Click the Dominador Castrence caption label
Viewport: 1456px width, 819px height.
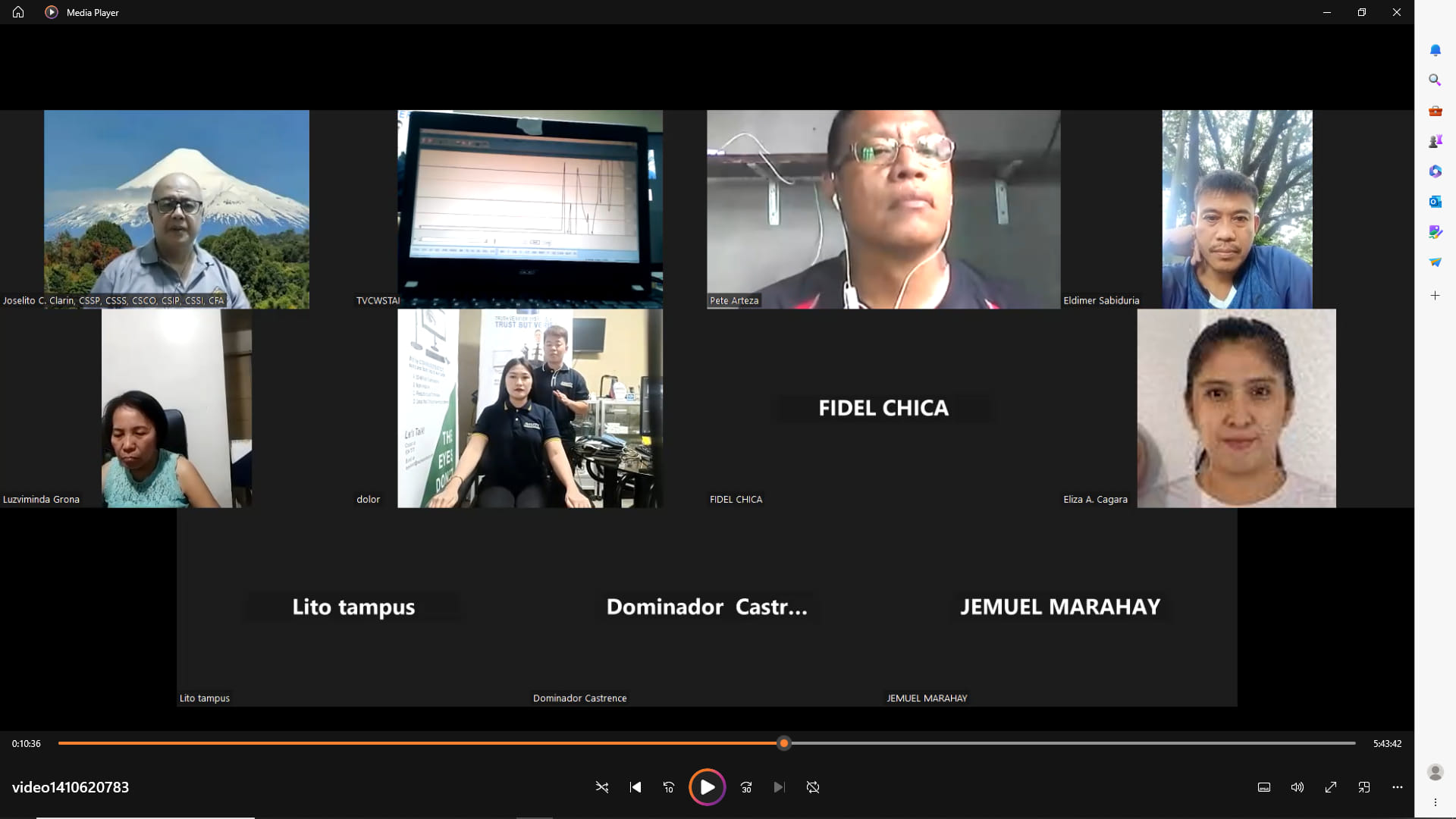[x=580, y=698]
